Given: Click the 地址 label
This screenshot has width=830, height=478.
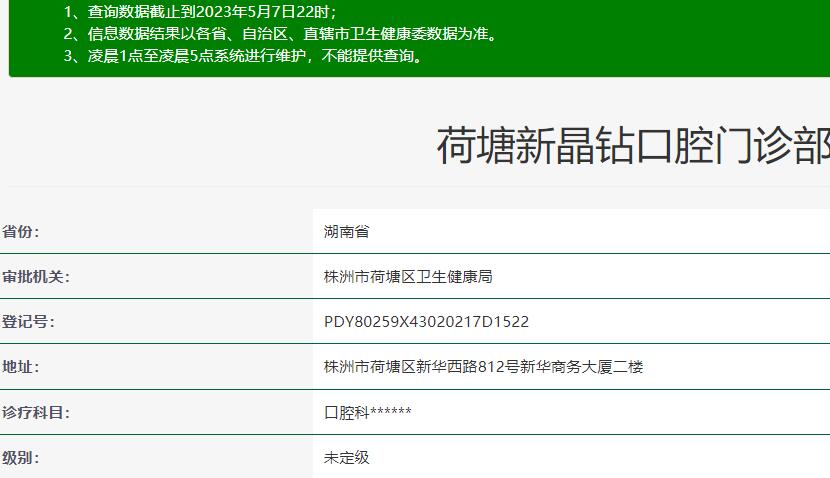Looking at the screenshot, I should point(21,367).
